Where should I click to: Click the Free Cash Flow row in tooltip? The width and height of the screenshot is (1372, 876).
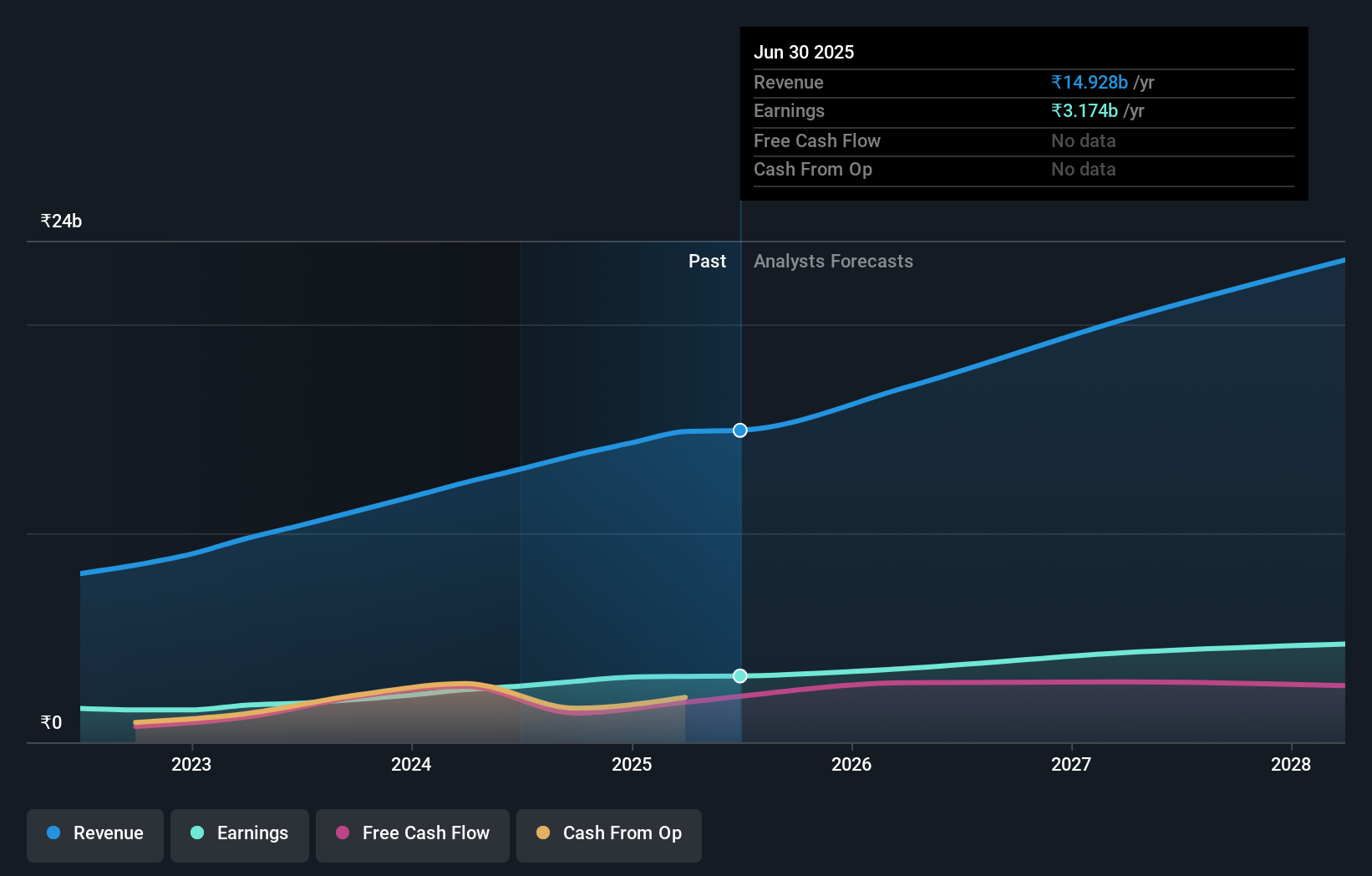pos(1024,140)
